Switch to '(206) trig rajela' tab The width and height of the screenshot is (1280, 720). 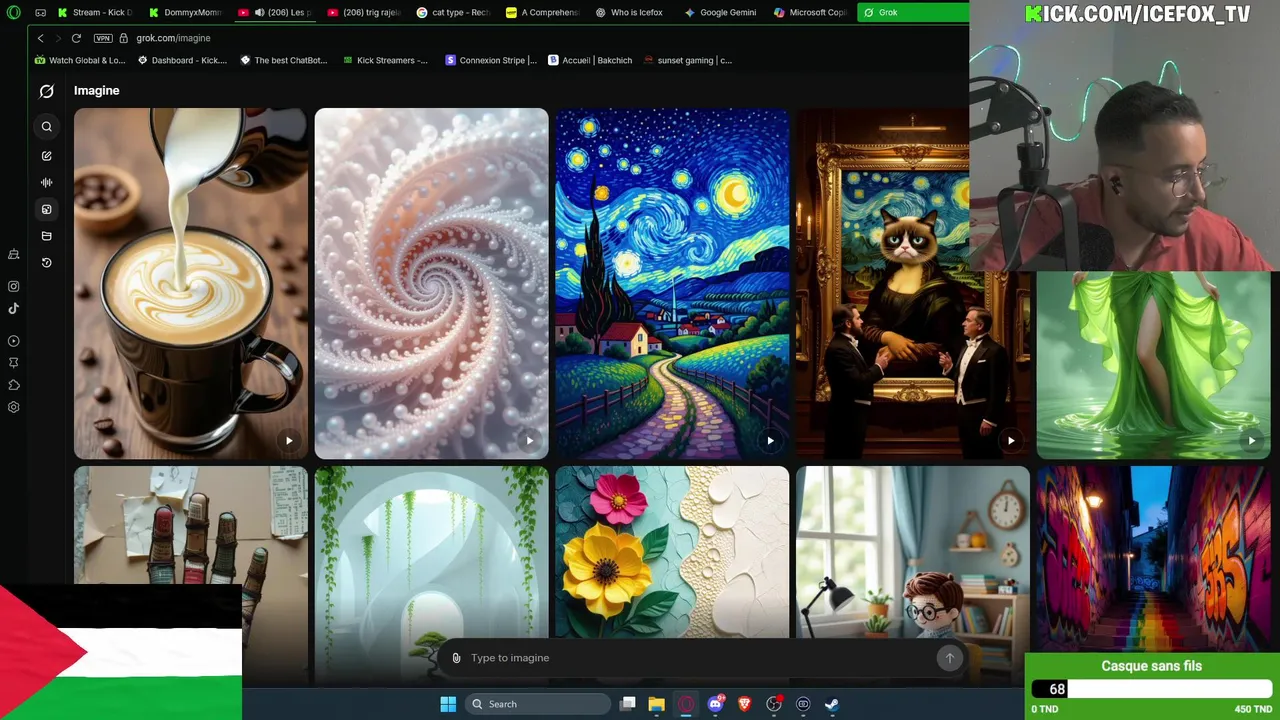click(x=364, y=12)
